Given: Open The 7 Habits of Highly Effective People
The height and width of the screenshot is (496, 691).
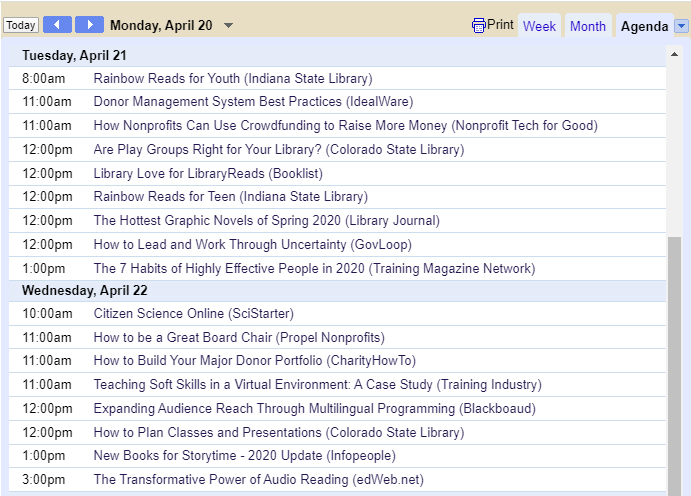Looking at the screenshot, I should pyautogui.click(x=314, y=269).
